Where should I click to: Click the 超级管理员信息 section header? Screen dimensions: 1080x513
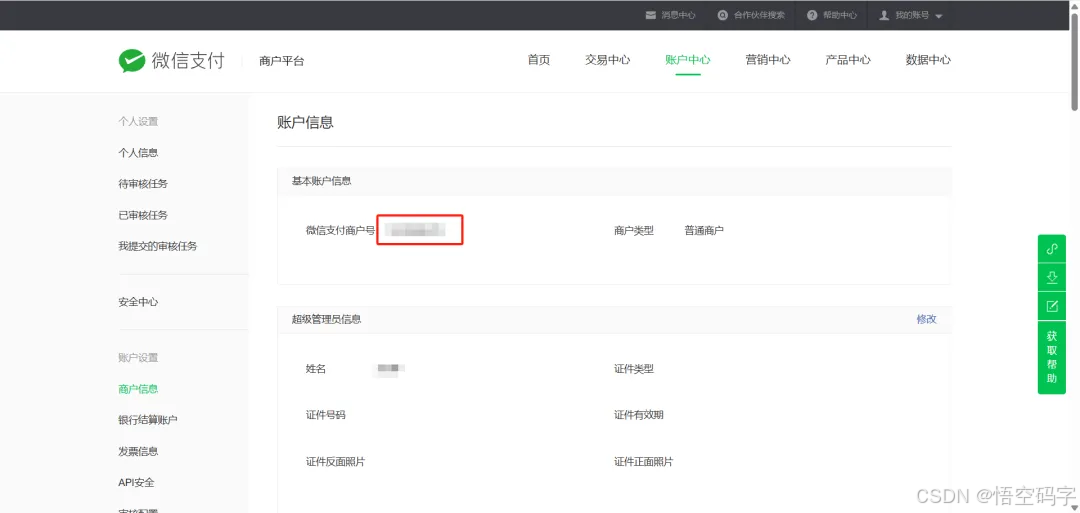[326, 319]
